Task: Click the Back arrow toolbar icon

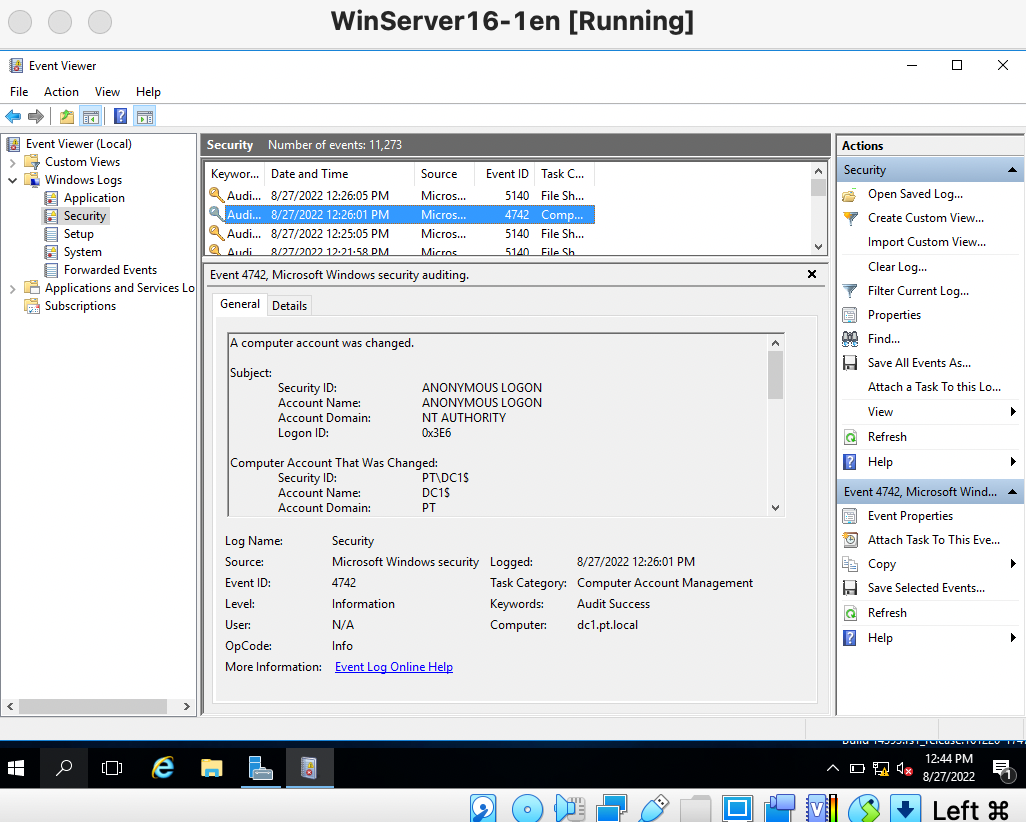Action: pos(13,116)
